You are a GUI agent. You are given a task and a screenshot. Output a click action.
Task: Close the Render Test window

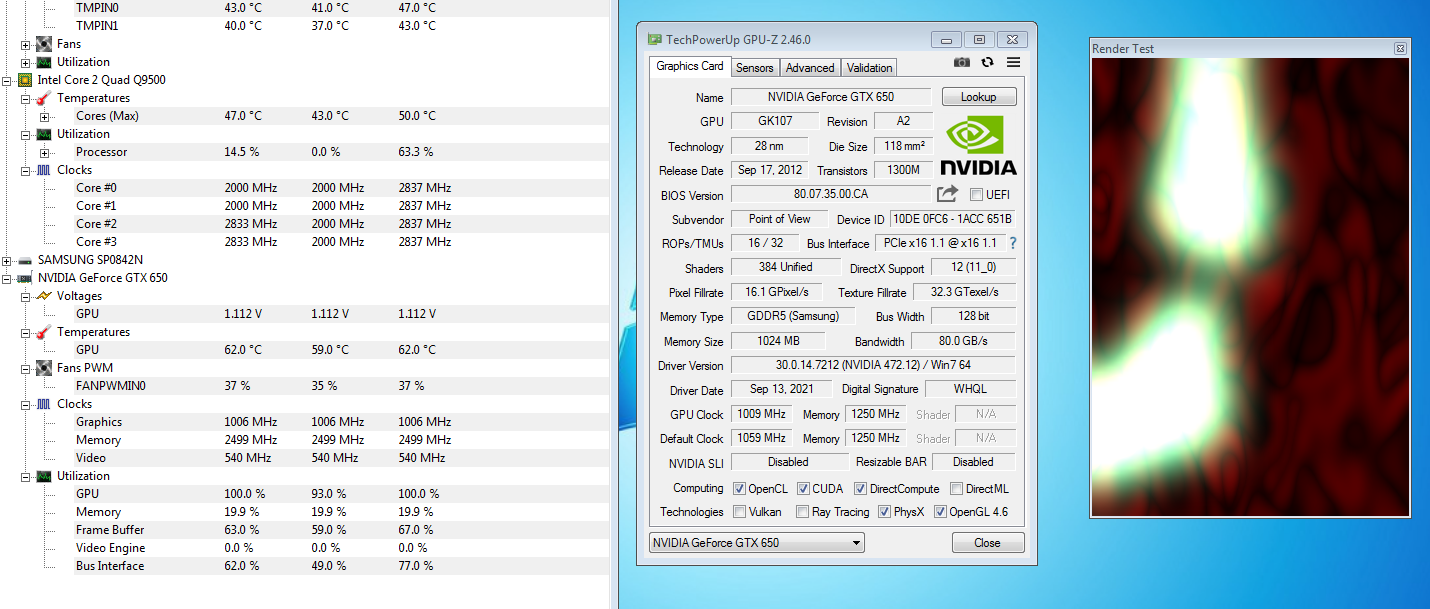pos(1400,48)
